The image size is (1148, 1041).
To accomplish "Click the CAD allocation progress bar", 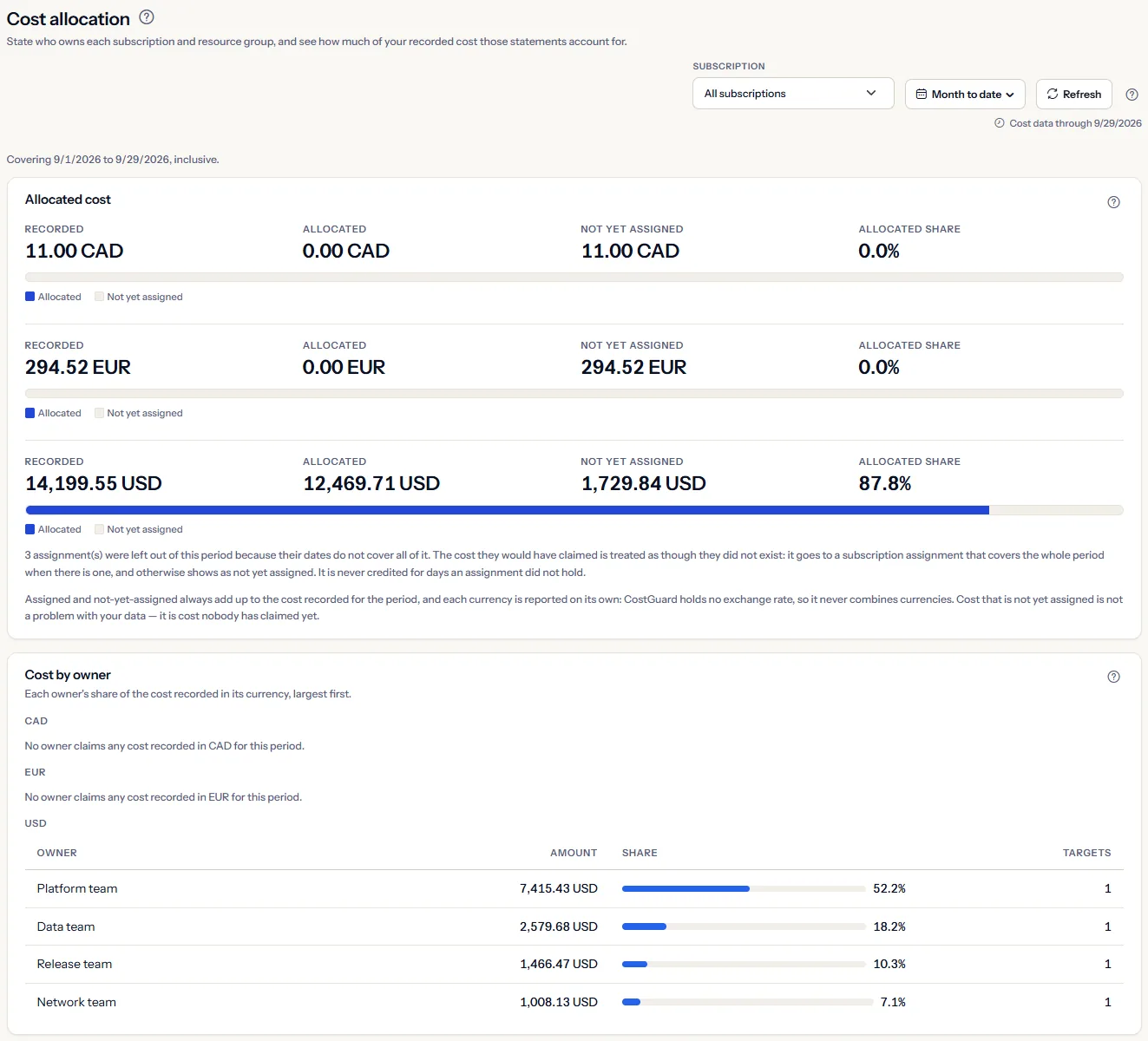I will click(x=574, y=278).
